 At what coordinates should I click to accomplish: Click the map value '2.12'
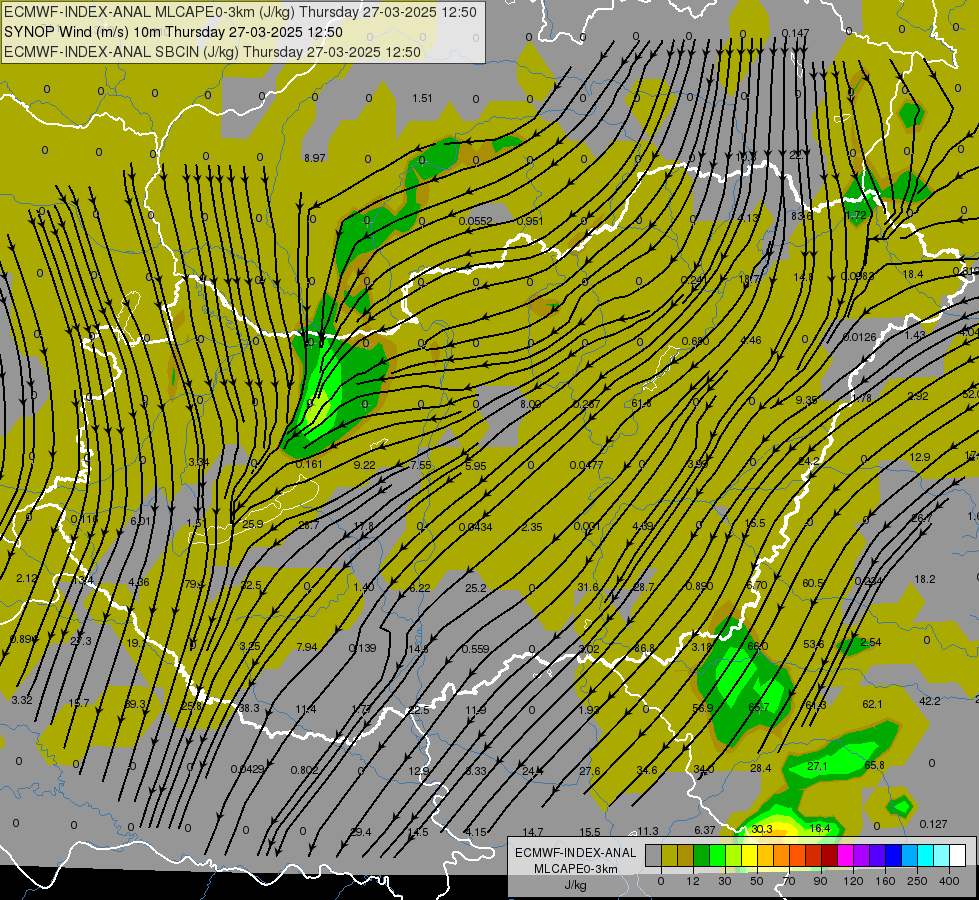pyautogui.click(x=26, y=578)
